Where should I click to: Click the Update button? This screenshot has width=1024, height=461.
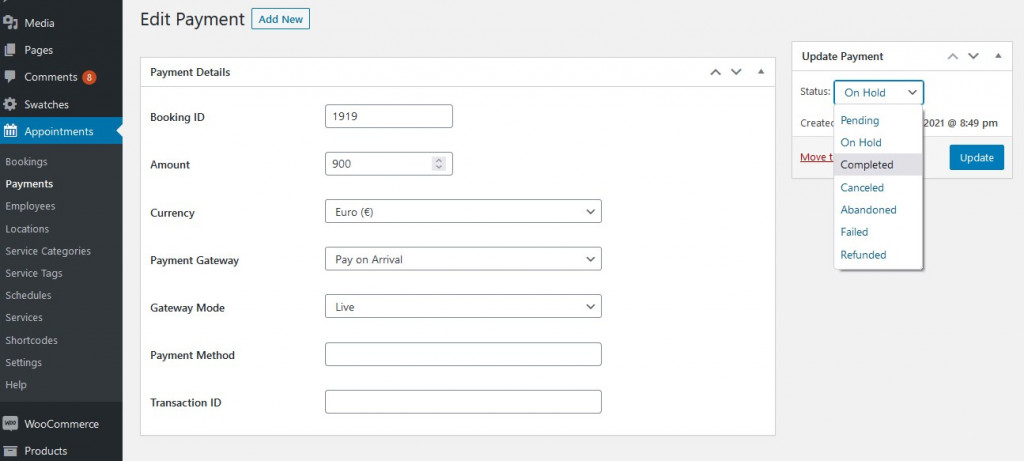[x=976, y=157]
